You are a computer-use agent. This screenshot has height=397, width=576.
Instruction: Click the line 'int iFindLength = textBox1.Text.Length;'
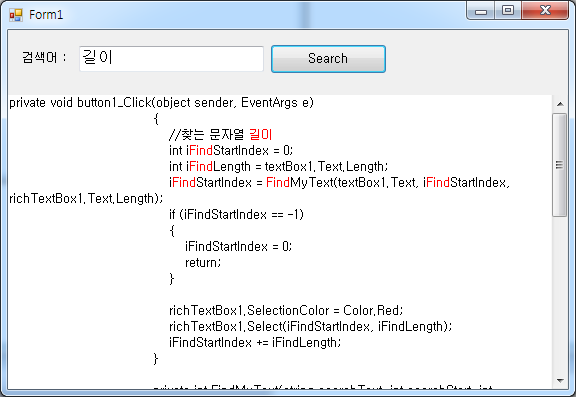[278, 167]
